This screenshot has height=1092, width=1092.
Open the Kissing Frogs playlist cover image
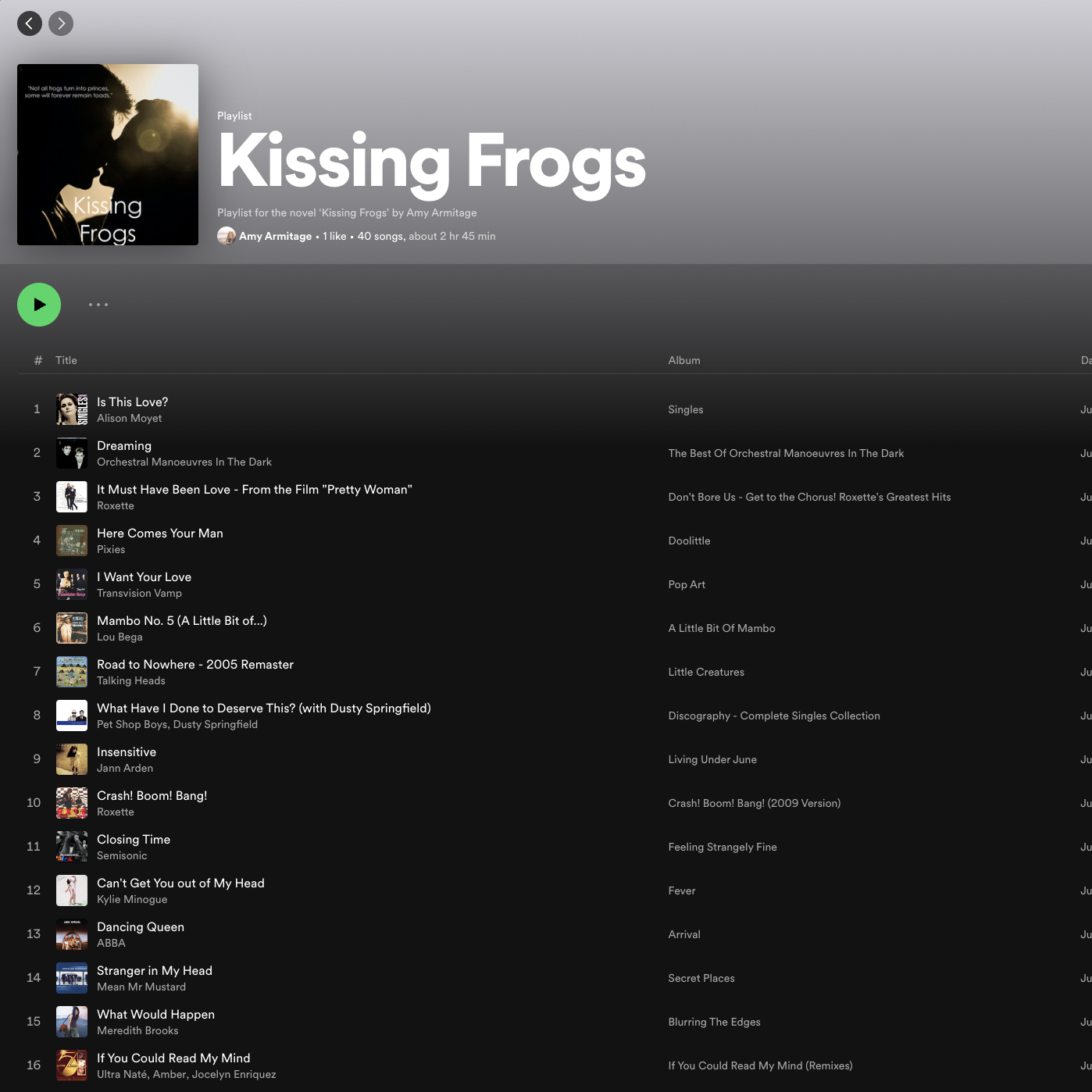click(x=108, y=155)
